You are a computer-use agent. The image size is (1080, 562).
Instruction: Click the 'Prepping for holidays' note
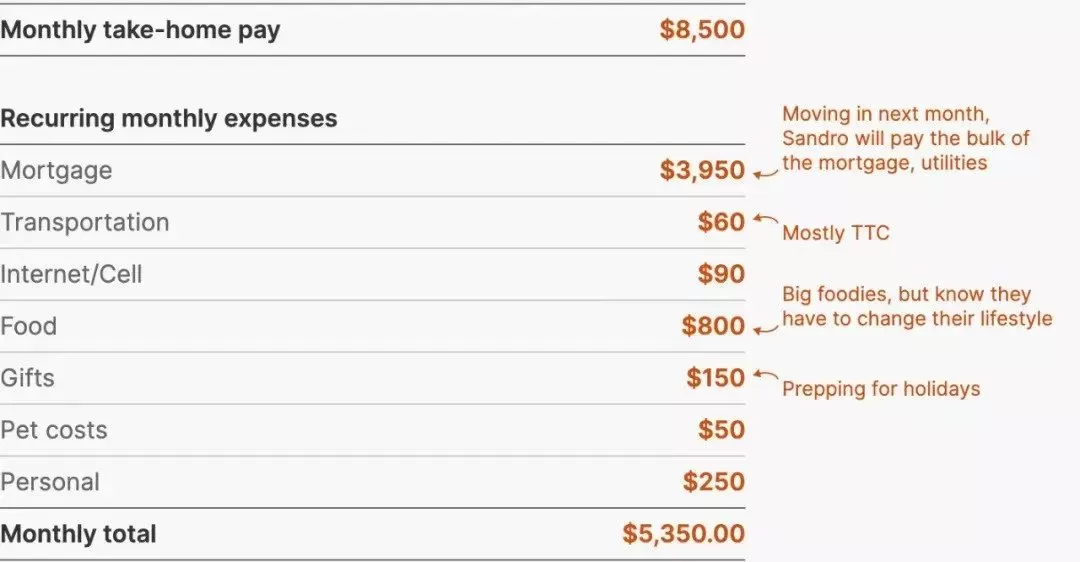881,389
